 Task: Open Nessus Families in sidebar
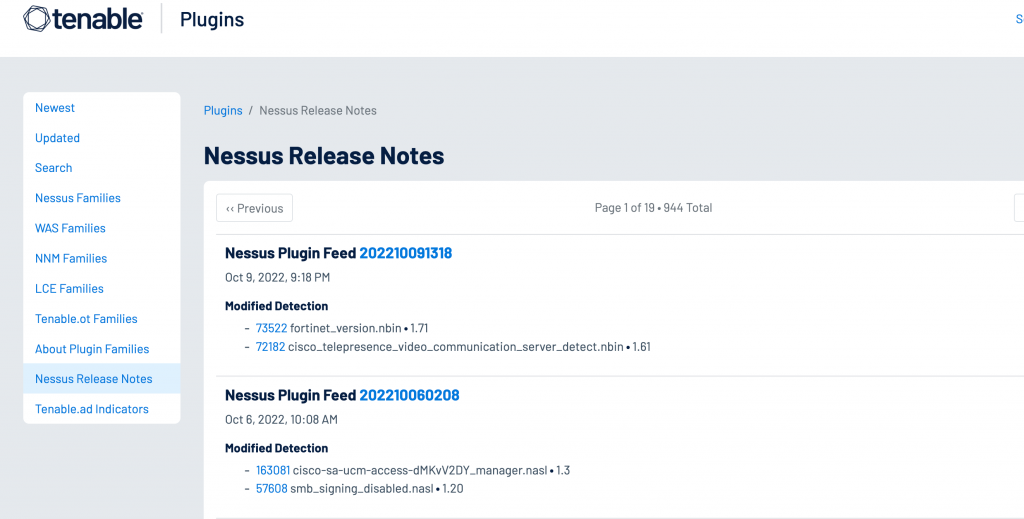pyautogui.click(x=78, y=198)
